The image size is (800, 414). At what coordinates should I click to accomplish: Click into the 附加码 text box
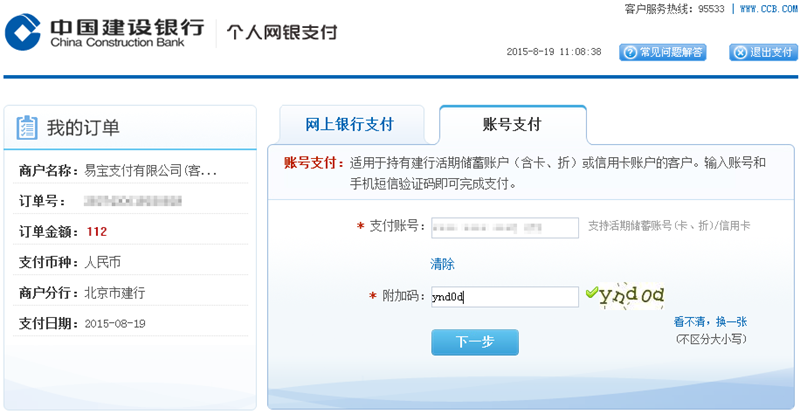tap(504, 297)
